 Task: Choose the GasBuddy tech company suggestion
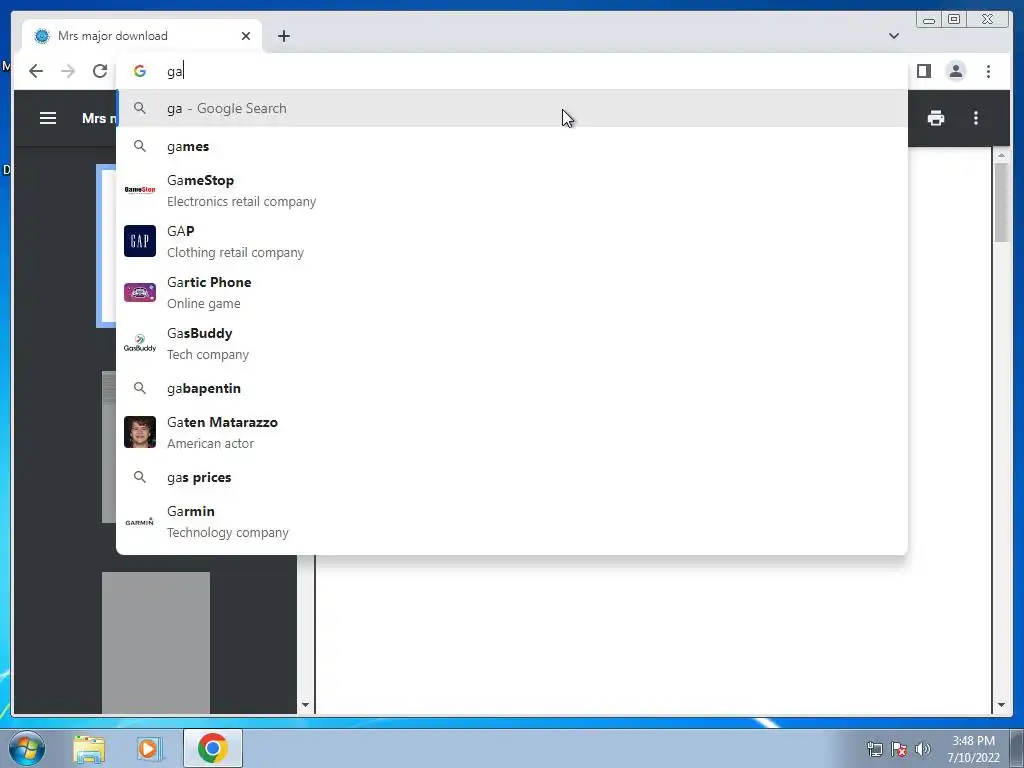(x=512, y=343)
